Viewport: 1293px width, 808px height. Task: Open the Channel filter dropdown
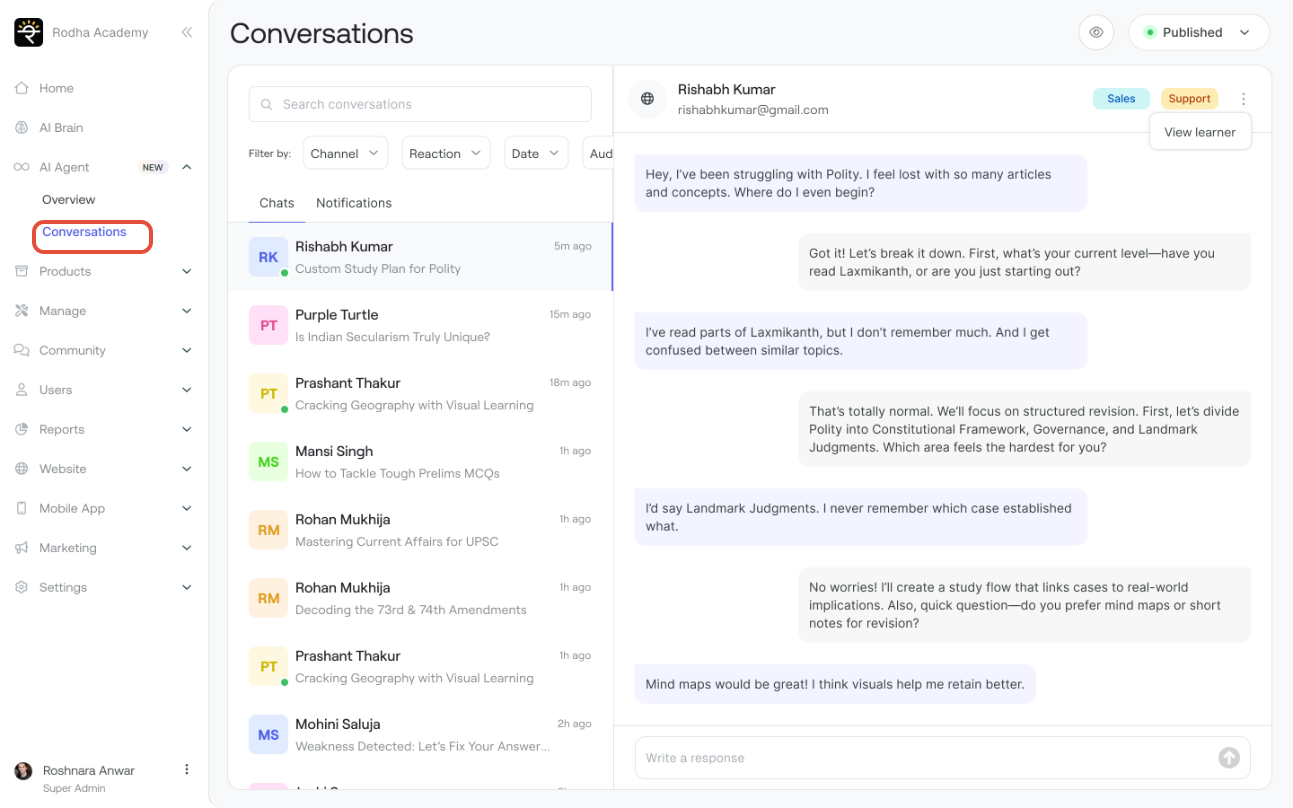coord(346,154)
